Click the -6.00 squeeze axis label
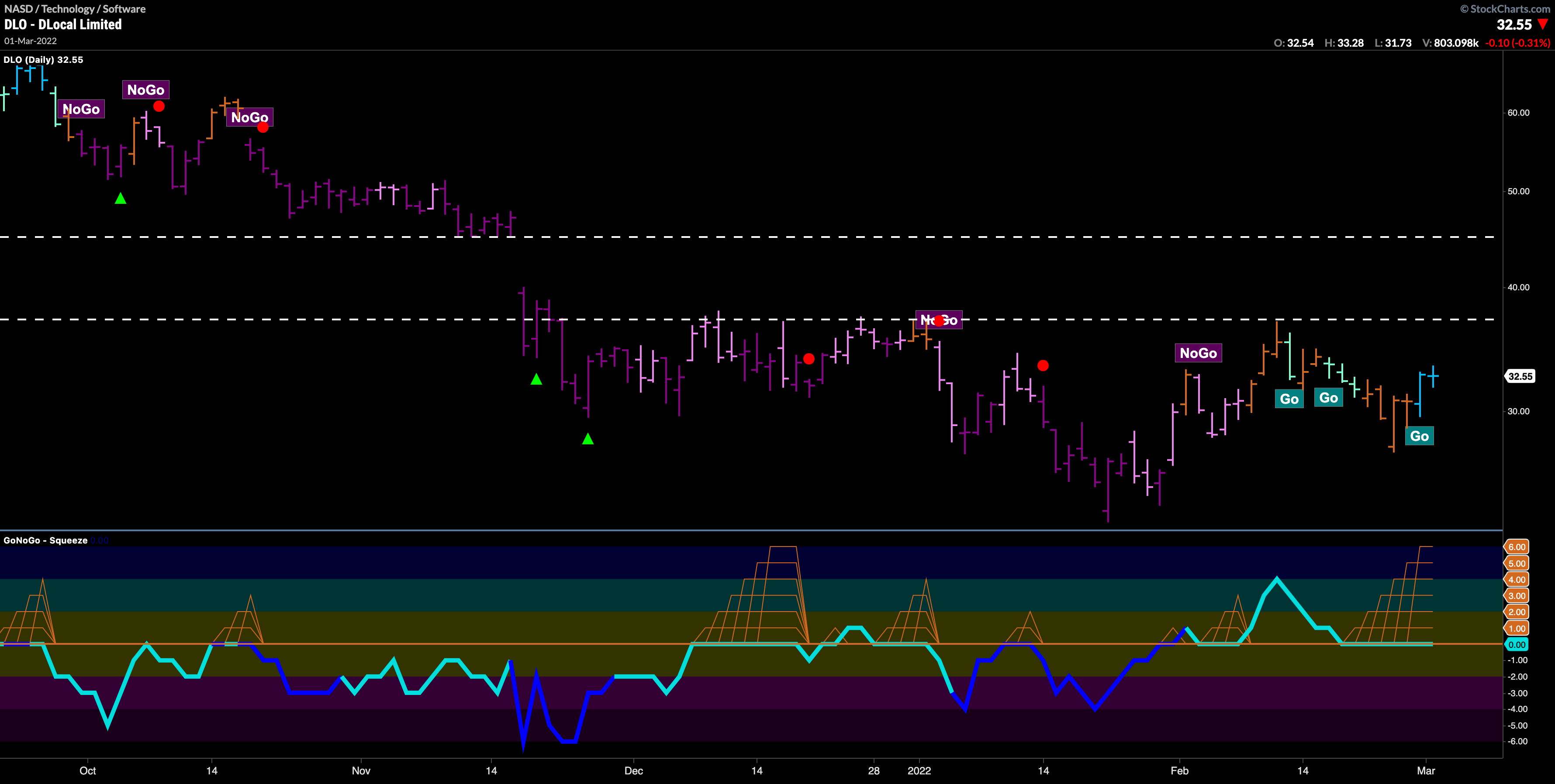The height and width of the screenshot is (784, 1555). pyautogui.click(x=1517, y=742)
